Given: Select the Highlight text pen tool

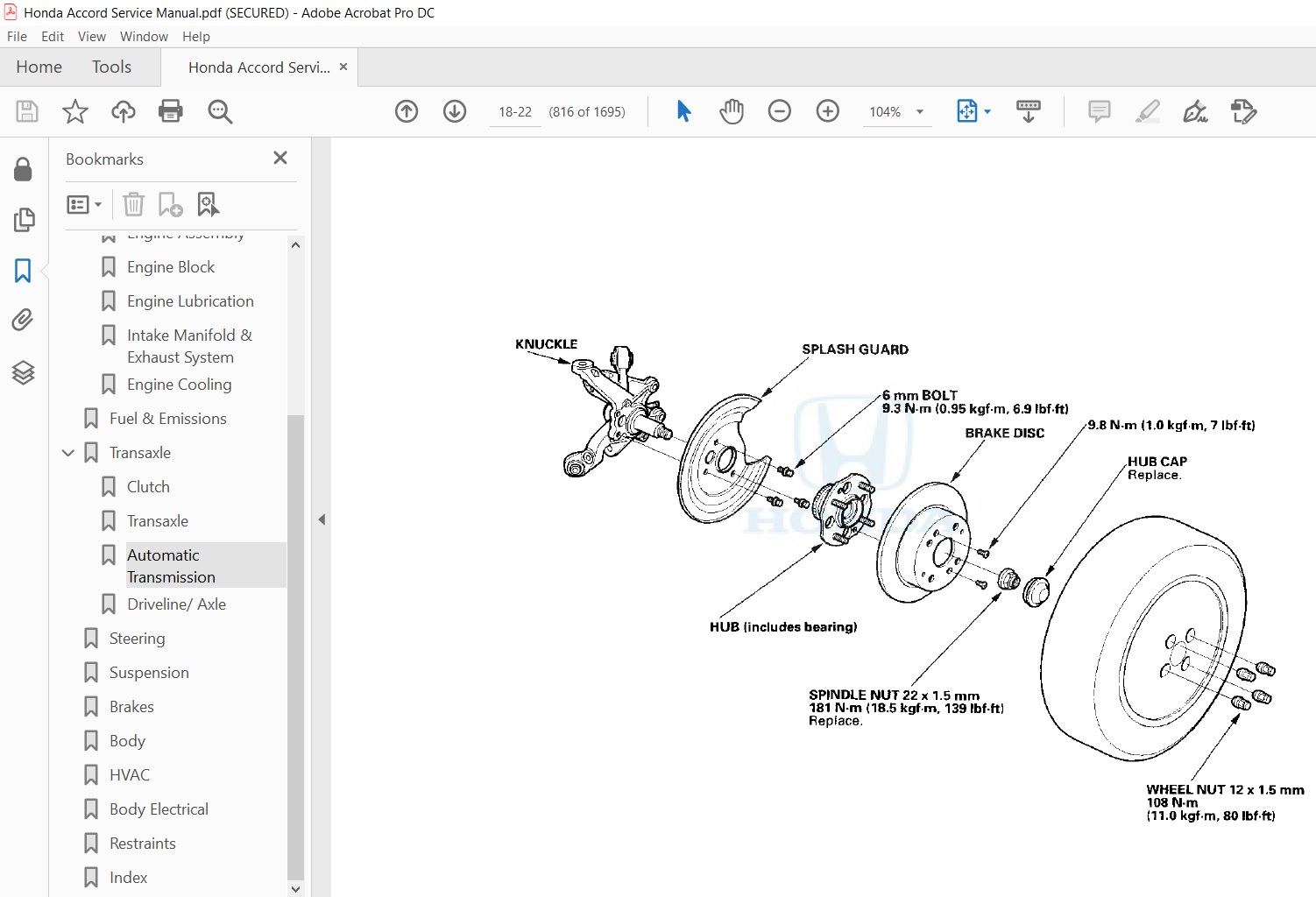Looking at the screenshot, I should pos(1148,111).
